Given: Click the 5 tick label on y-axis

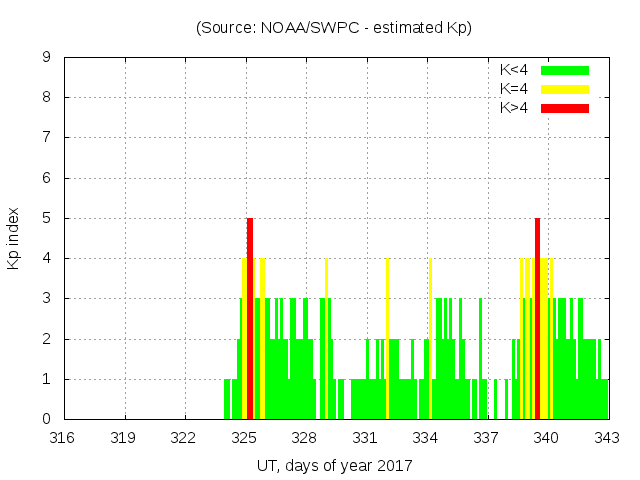Looking at the screenshot, I should click(47, 218).
